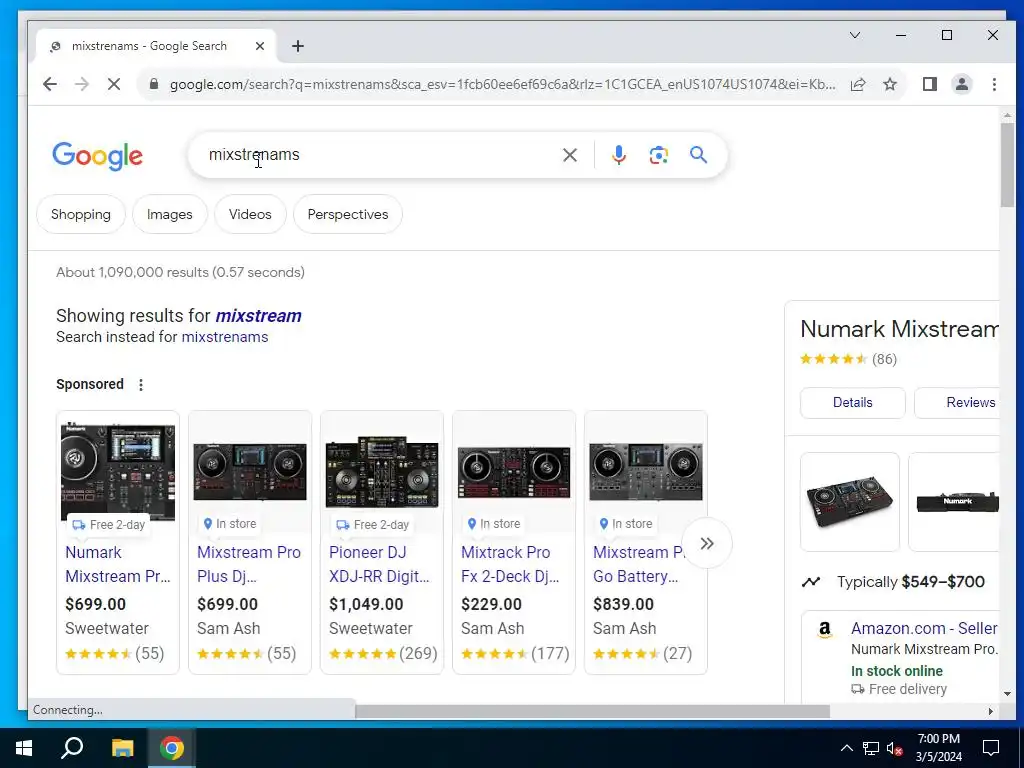View site info via the padlock icon
The width and height of the screenshot is (1024, 768).
point(154,84)
